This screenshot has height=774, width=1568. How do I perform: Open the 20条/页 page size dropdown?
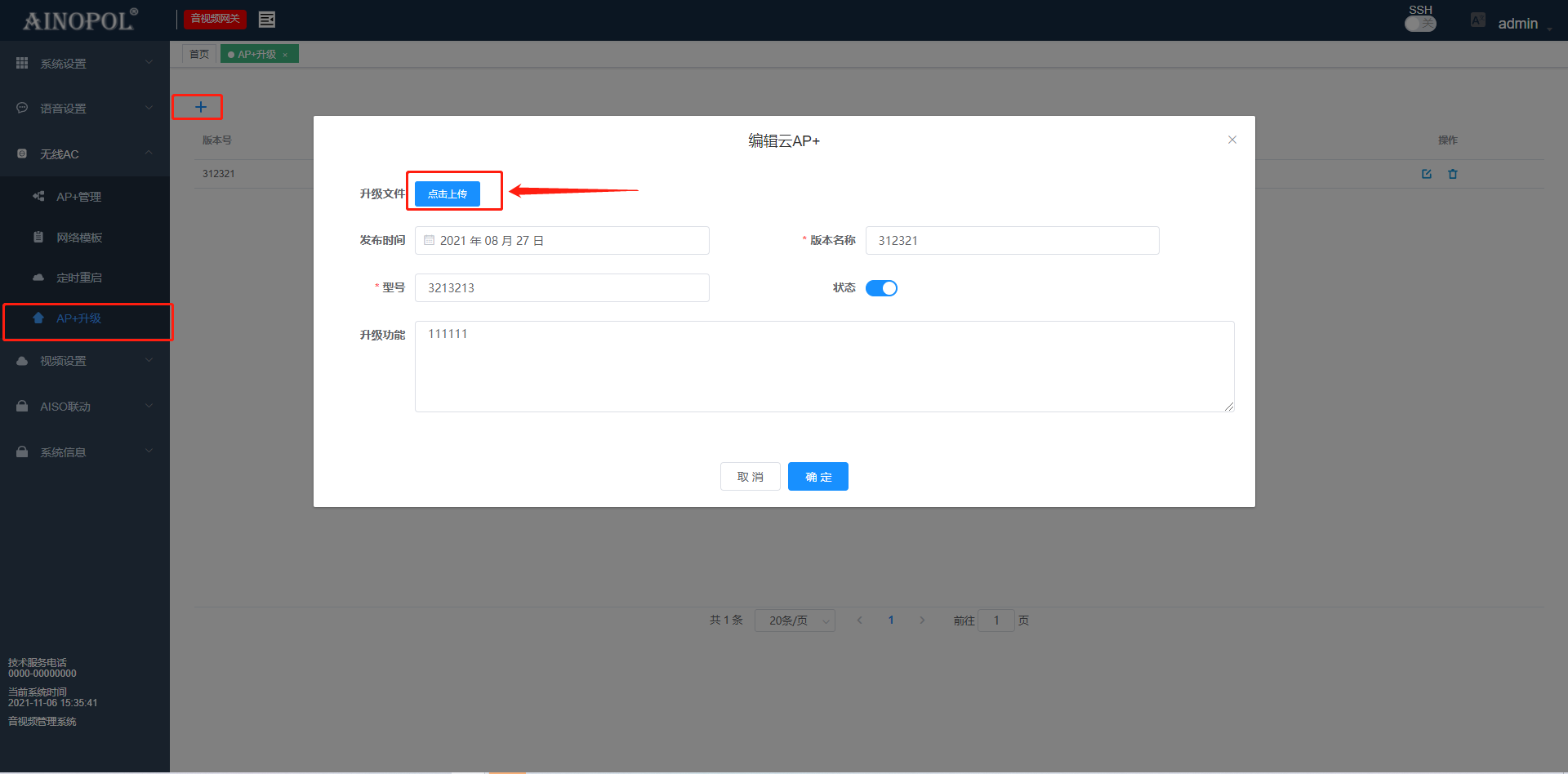[795, 621]
